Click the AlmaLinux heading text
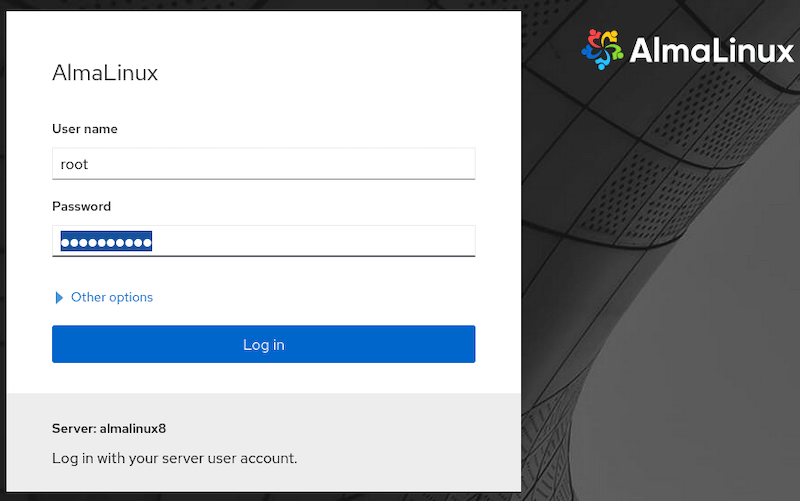Image resolution: width=800 pixels, height=501 pixels. [105, 73]
